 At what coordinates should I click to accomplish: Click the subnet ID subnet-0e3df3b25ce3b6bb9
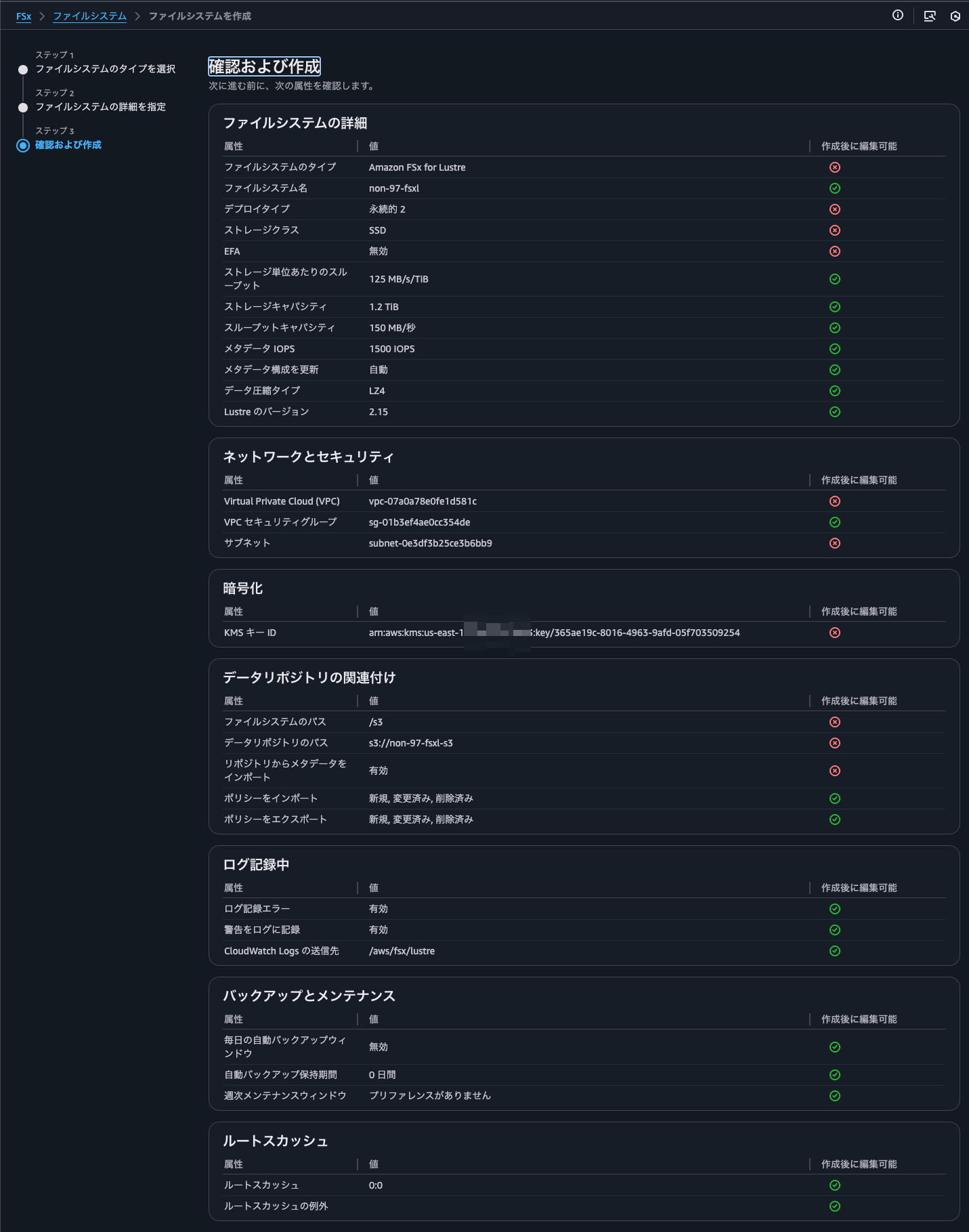[x=431, y=543]
